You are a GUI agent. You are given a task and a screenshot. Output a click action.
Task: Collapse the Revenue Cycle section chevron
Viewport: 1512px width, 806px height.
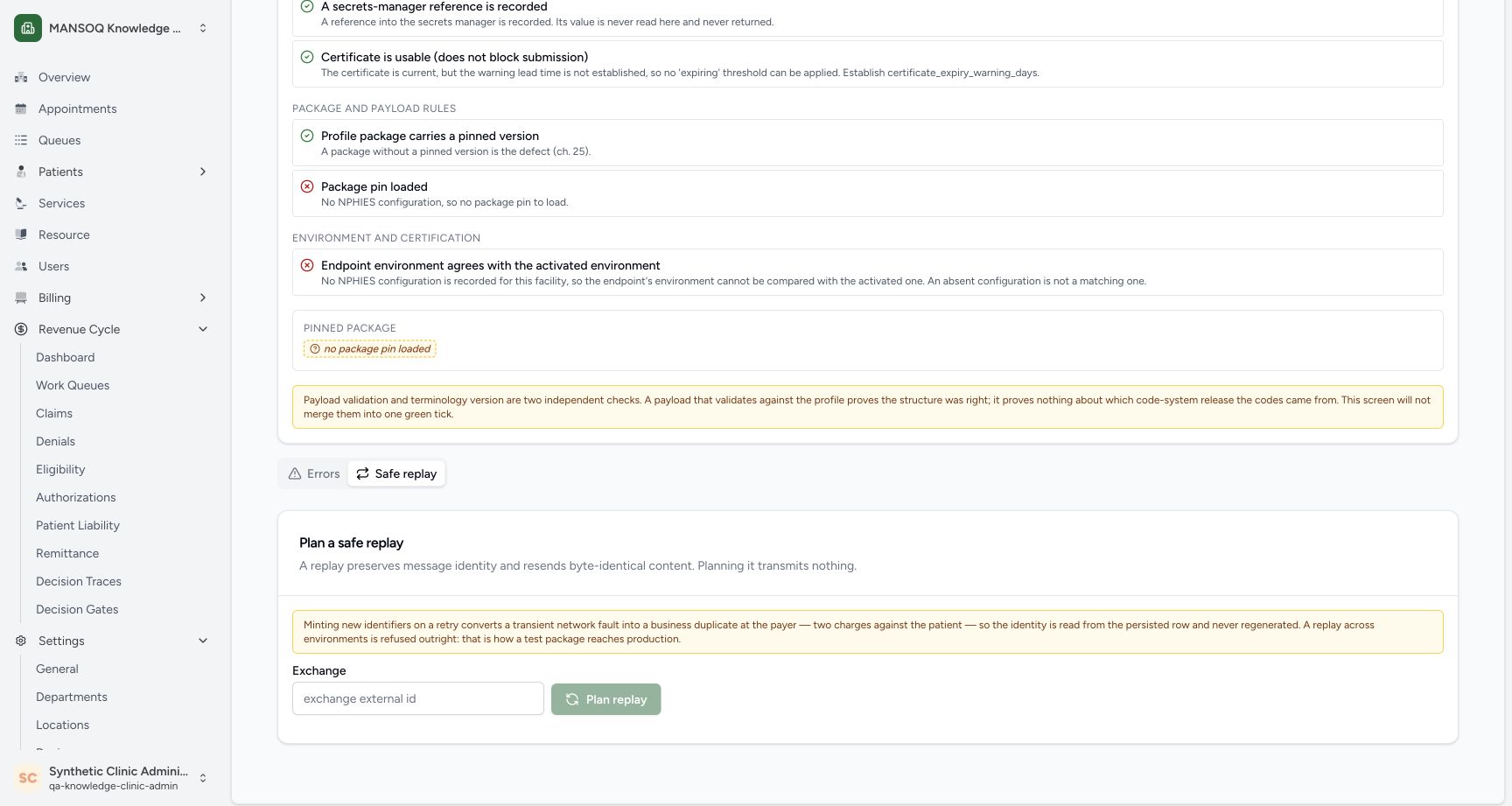coord(203,329)
